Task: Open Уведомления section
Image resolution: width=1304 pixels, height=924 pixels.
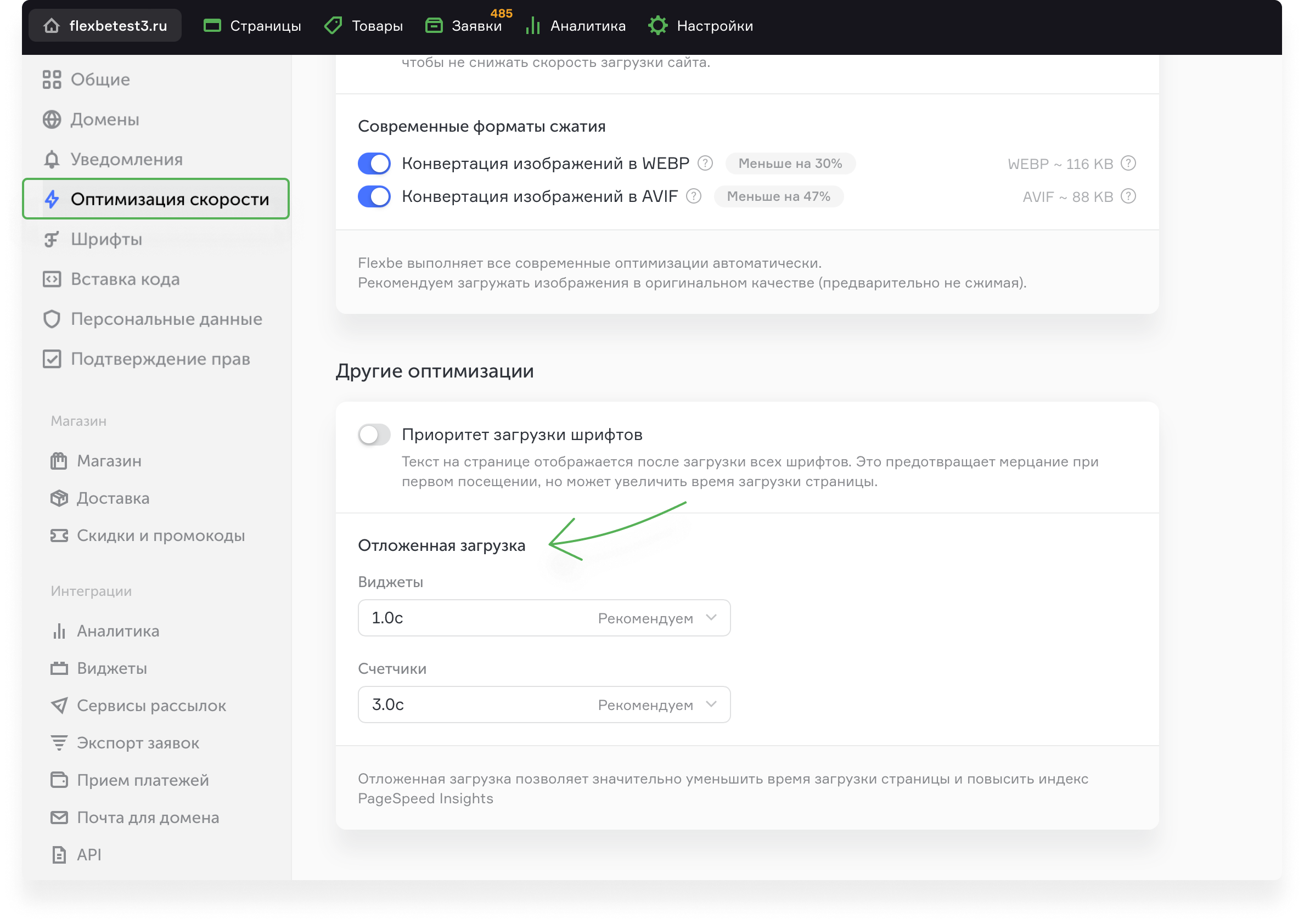Action: click(x=113, y=159)
